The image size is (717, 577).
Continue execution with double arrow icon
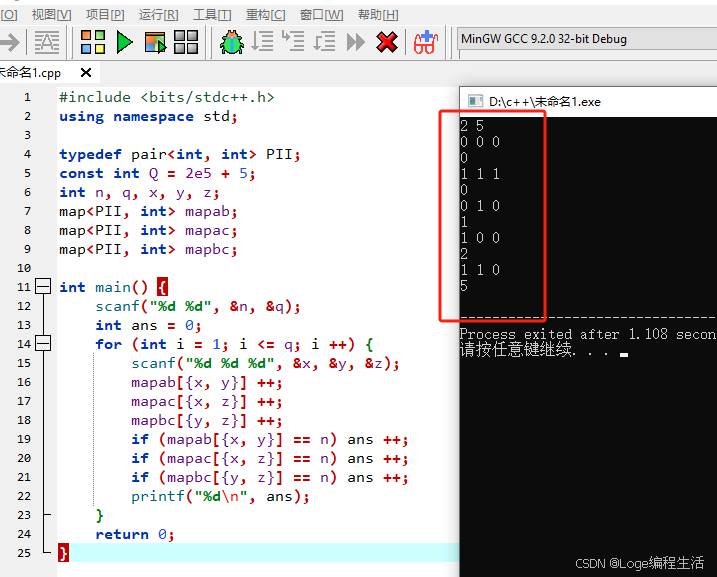click(356, 43)
